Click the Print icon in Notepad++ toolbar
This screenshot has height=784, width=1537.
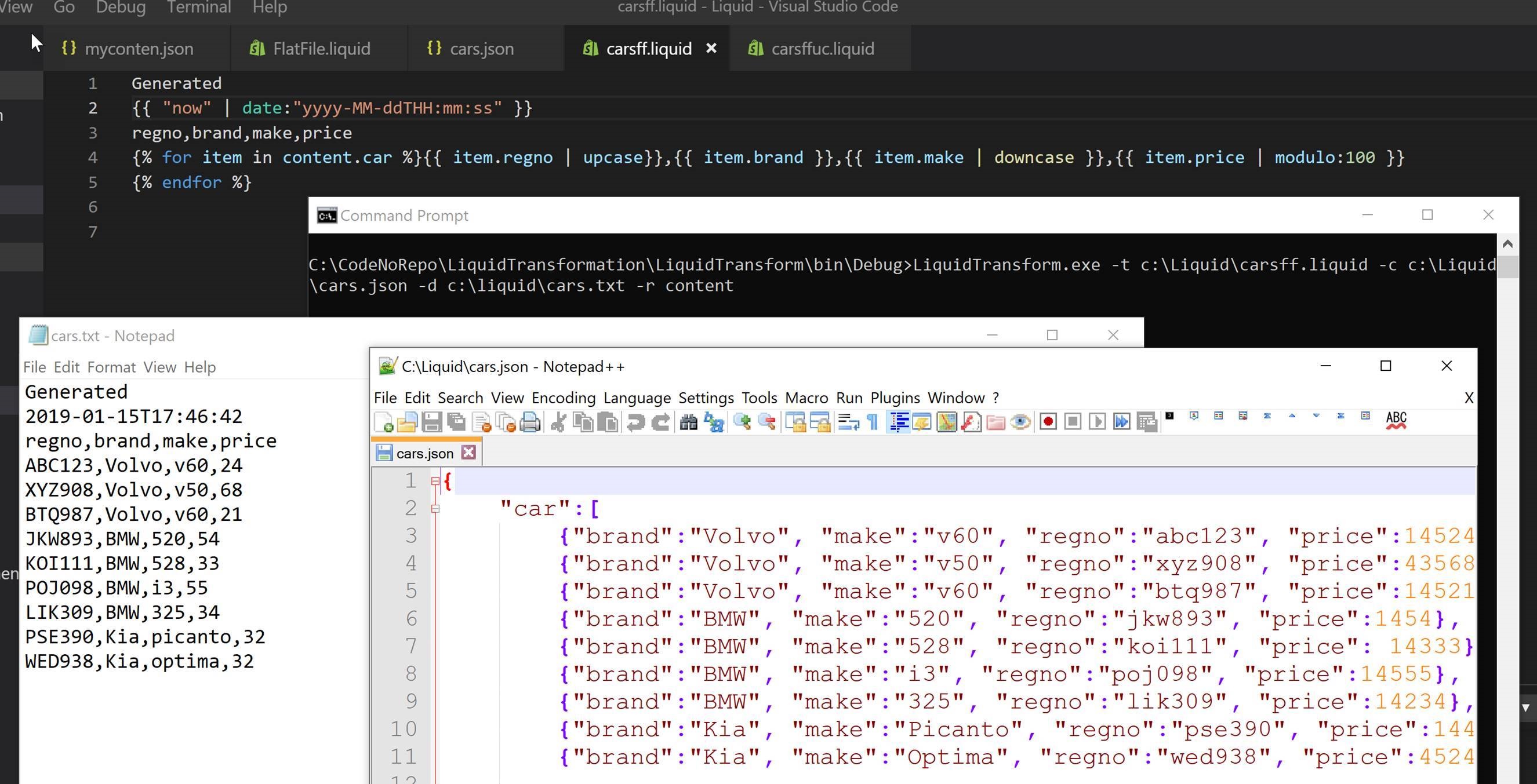coord(530,422)
